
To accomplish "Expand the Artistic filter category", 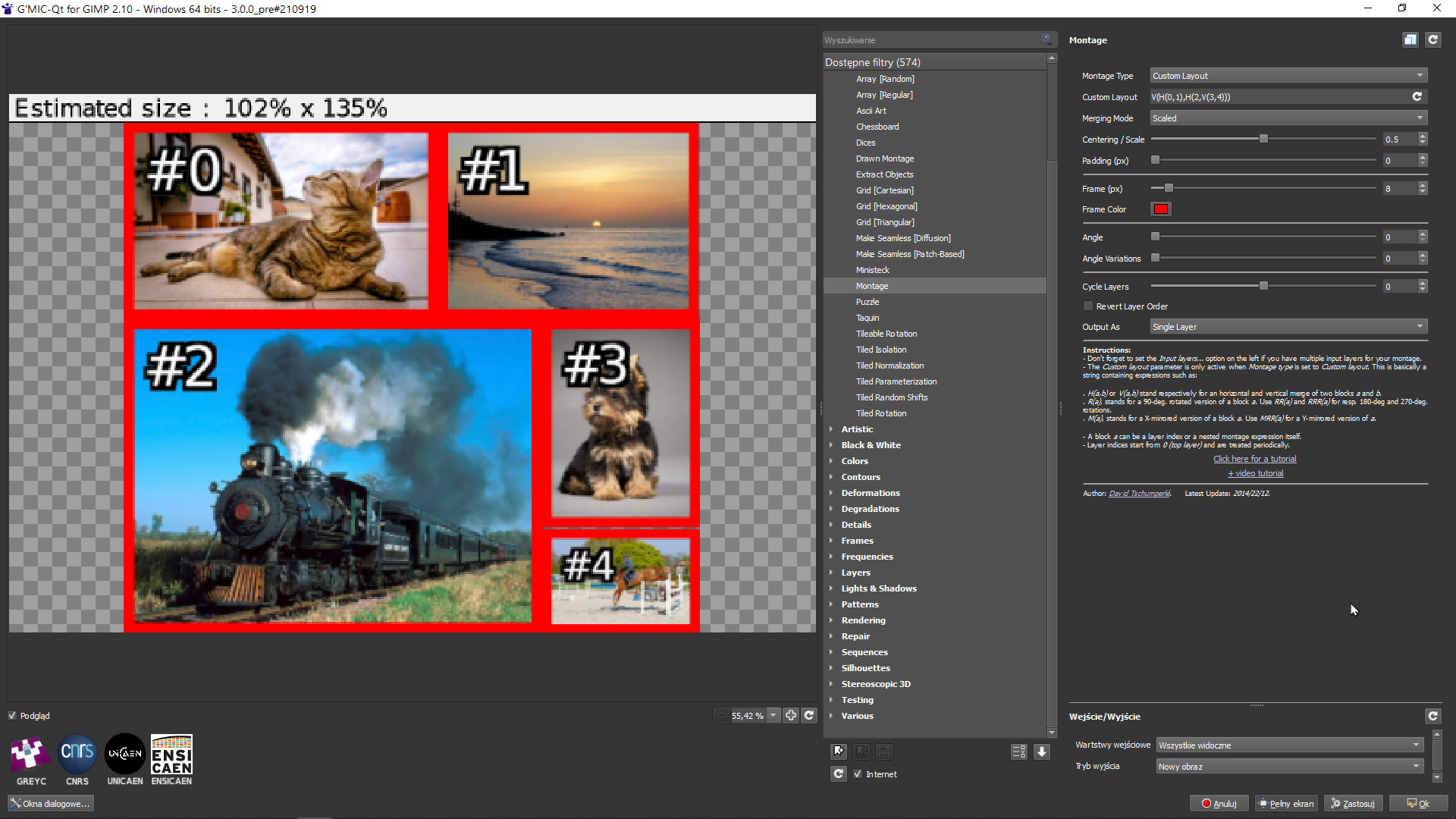I will point(831,429).
